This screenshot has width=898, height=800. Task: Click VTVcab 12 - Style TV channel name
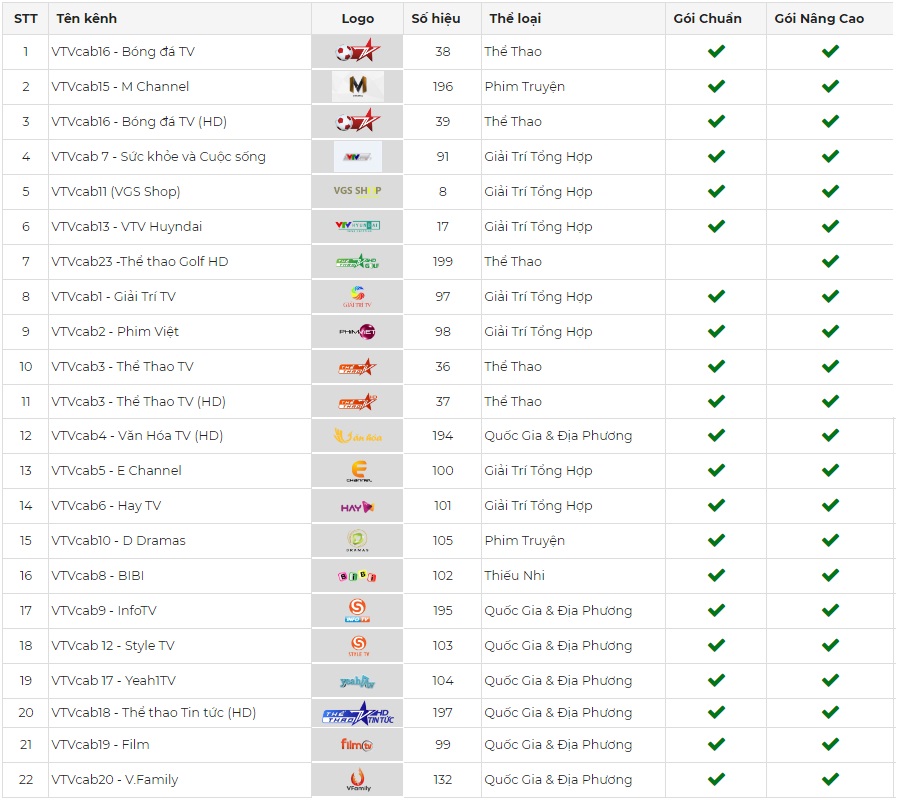point(113,645)
